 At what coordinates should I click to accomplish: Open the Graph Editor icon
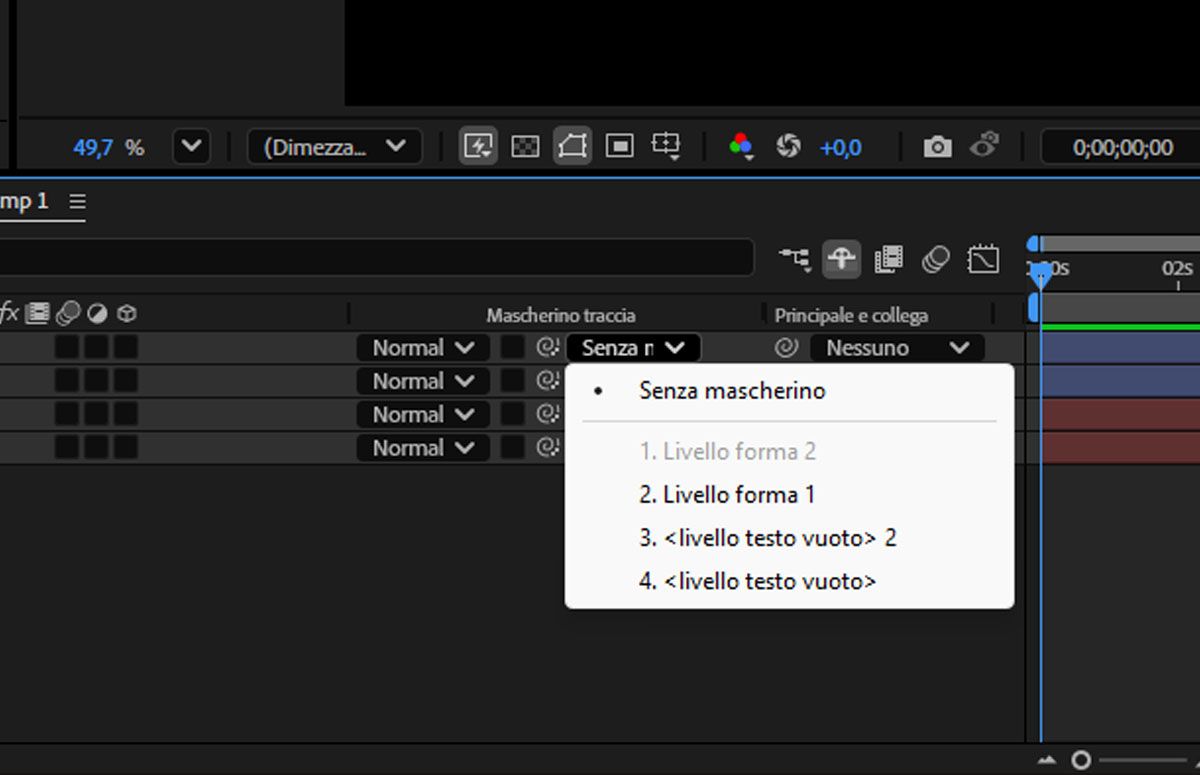pos(983,260)
